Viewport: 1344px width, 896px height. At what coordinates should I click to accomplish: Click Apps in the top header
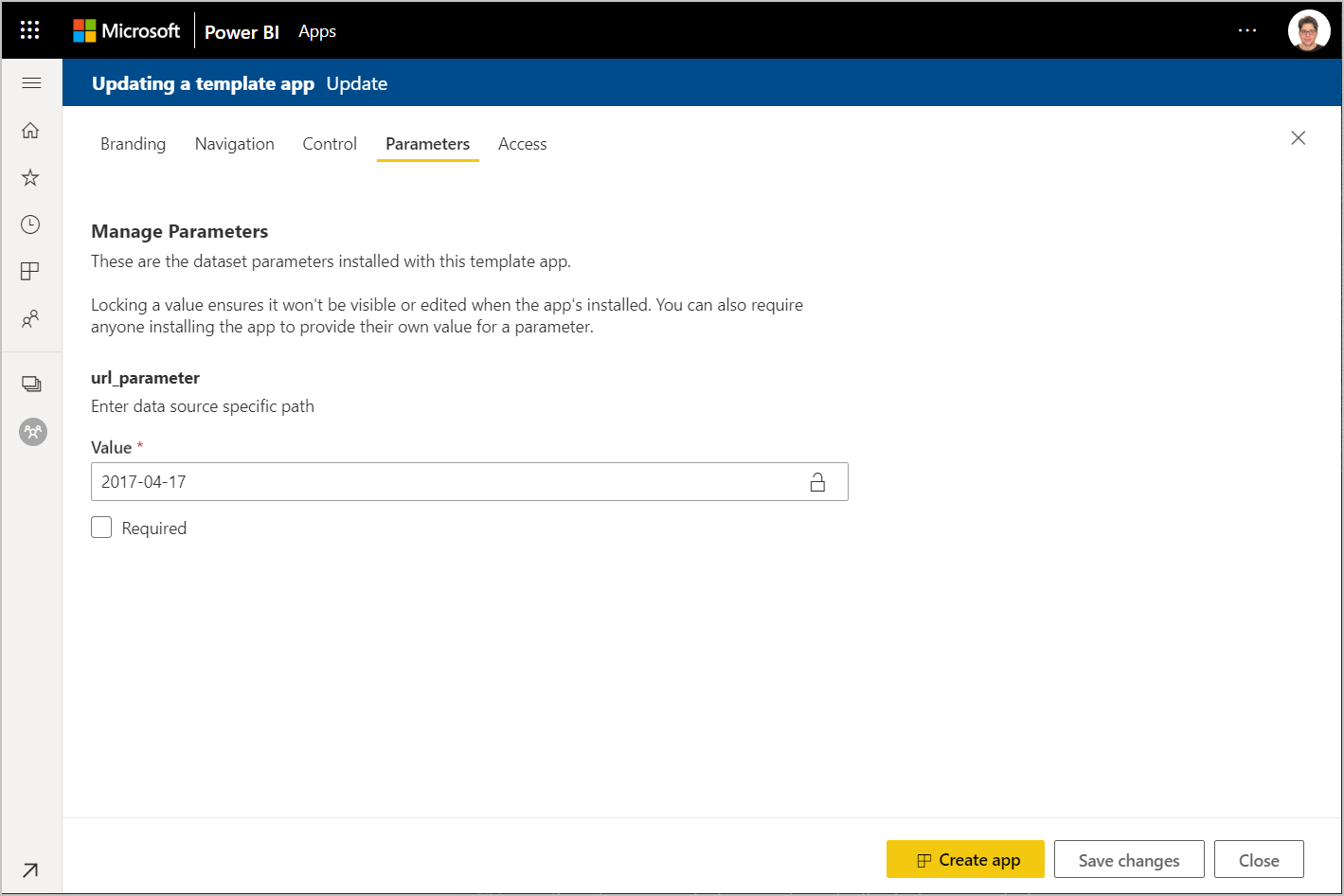(317, 31)
